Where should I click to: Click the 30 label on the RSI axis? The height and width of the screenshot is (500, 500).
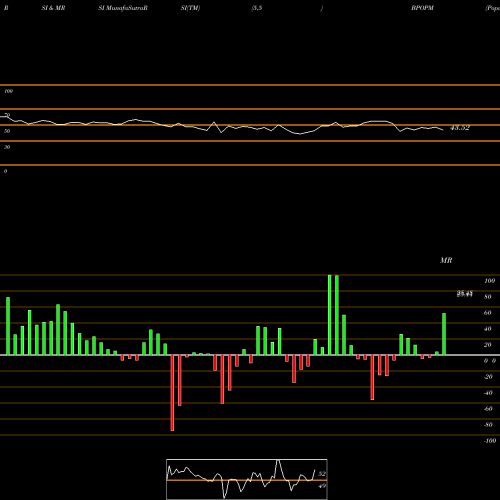click(7, 147)
